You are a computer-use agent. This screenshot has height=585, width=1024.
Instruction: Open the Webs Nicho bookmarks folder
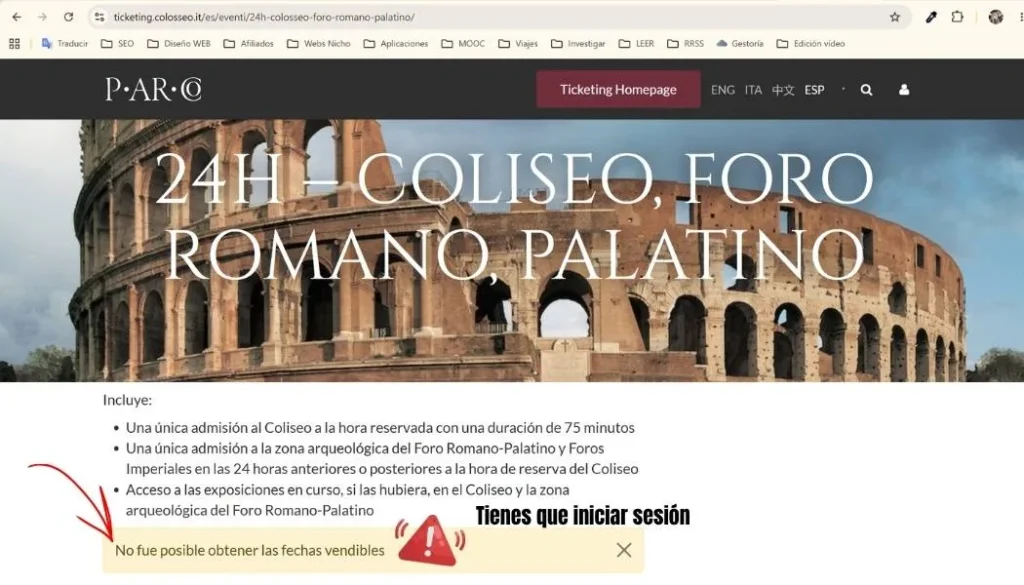pyautogui.click(x=319, y=44)
